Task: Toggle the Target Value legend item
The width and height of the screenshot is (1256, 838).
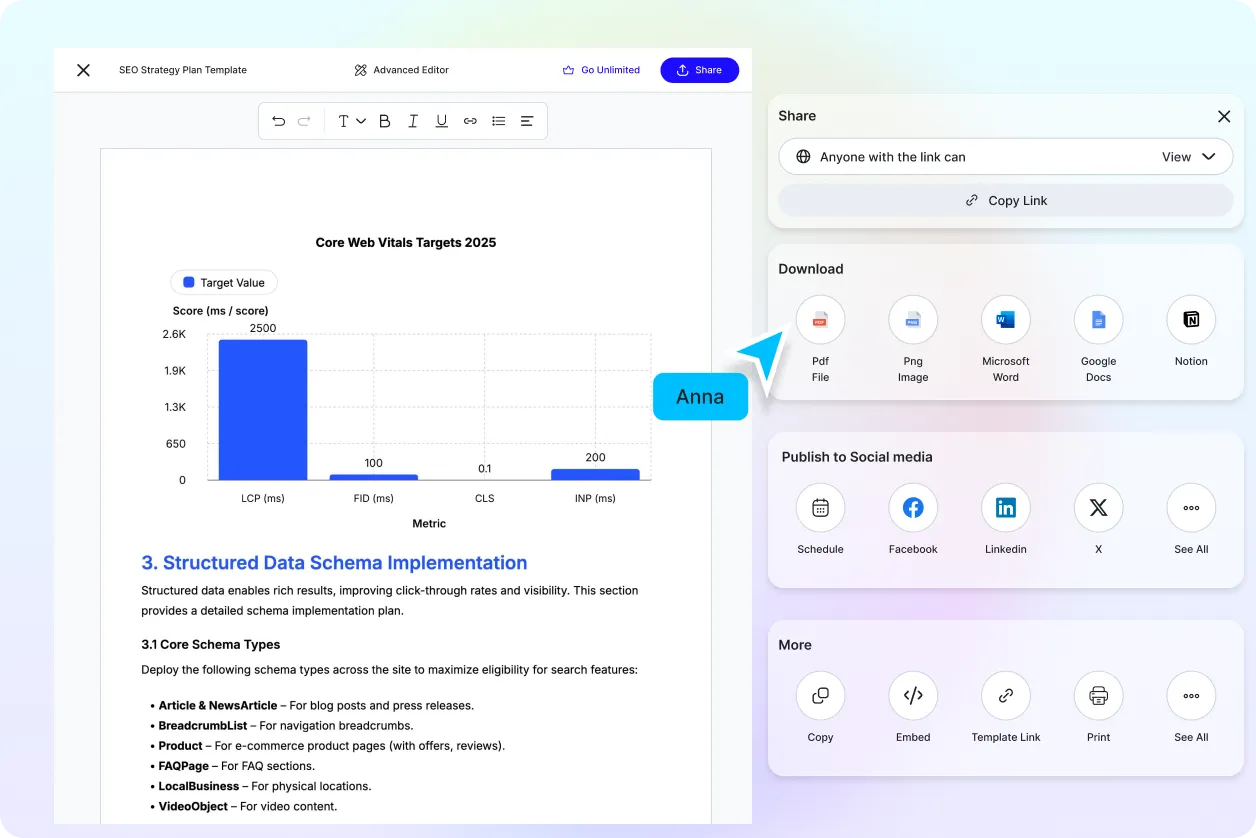Action: click(224, 283)
